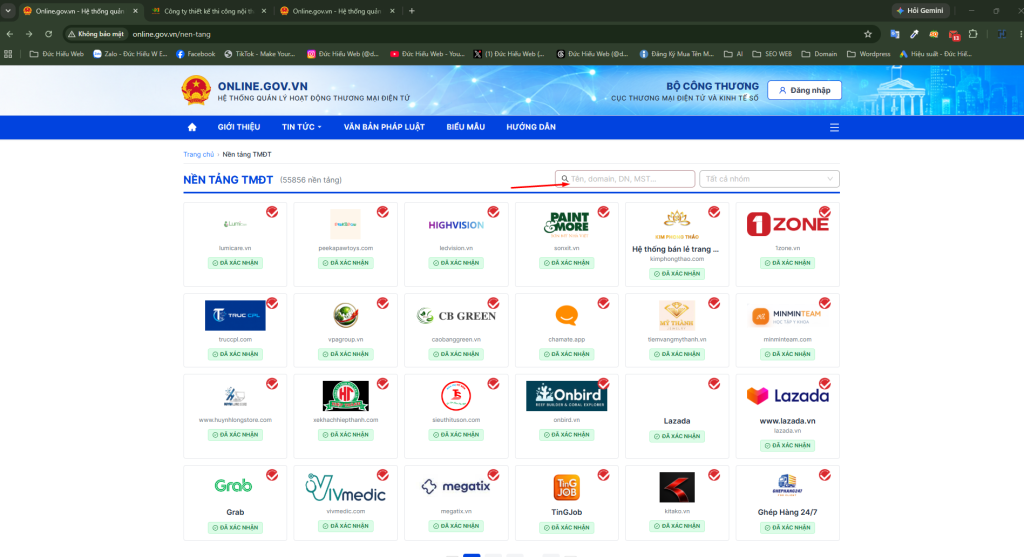Open the Zalo bookmark
Viewport: 1024px width, 557px height.
tap(130, 54)
